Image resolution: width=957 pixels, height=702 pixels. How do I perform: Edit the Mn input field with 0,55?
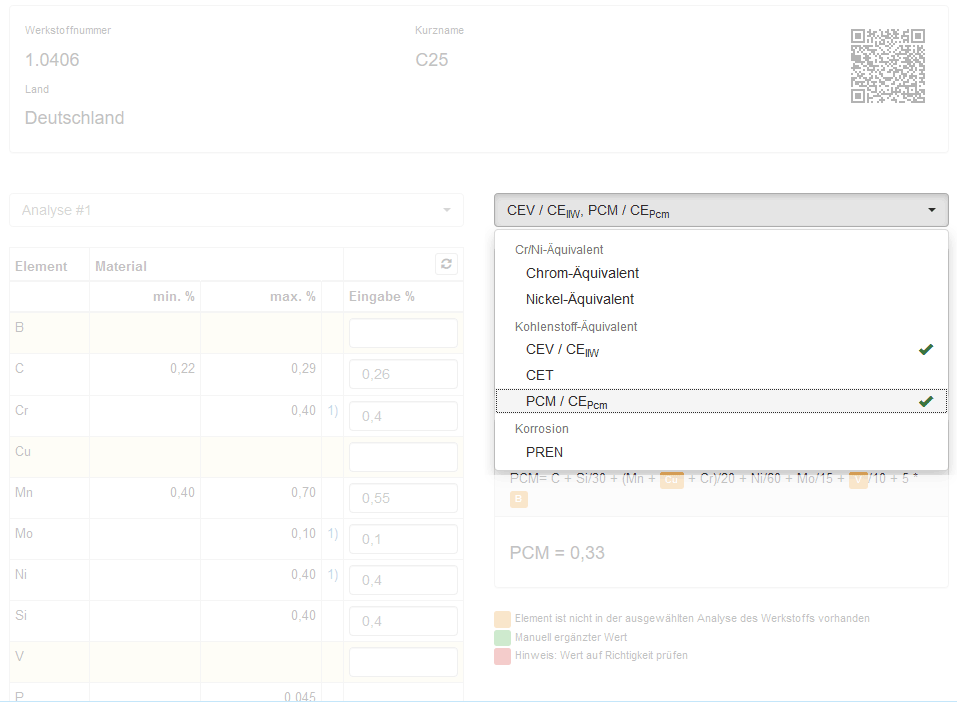[403, 498]
